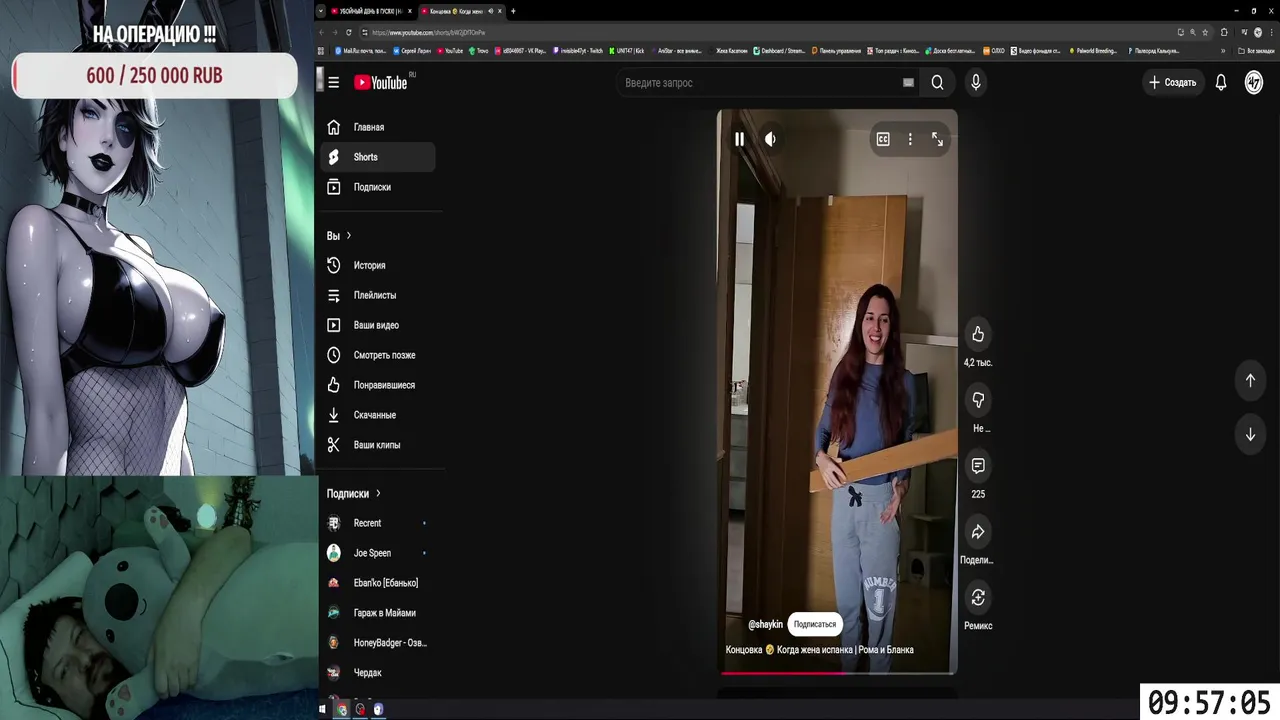This screenshot has height=720, width=1280.
Task: Click the browser address bar URL
Action: pos(429,32)
